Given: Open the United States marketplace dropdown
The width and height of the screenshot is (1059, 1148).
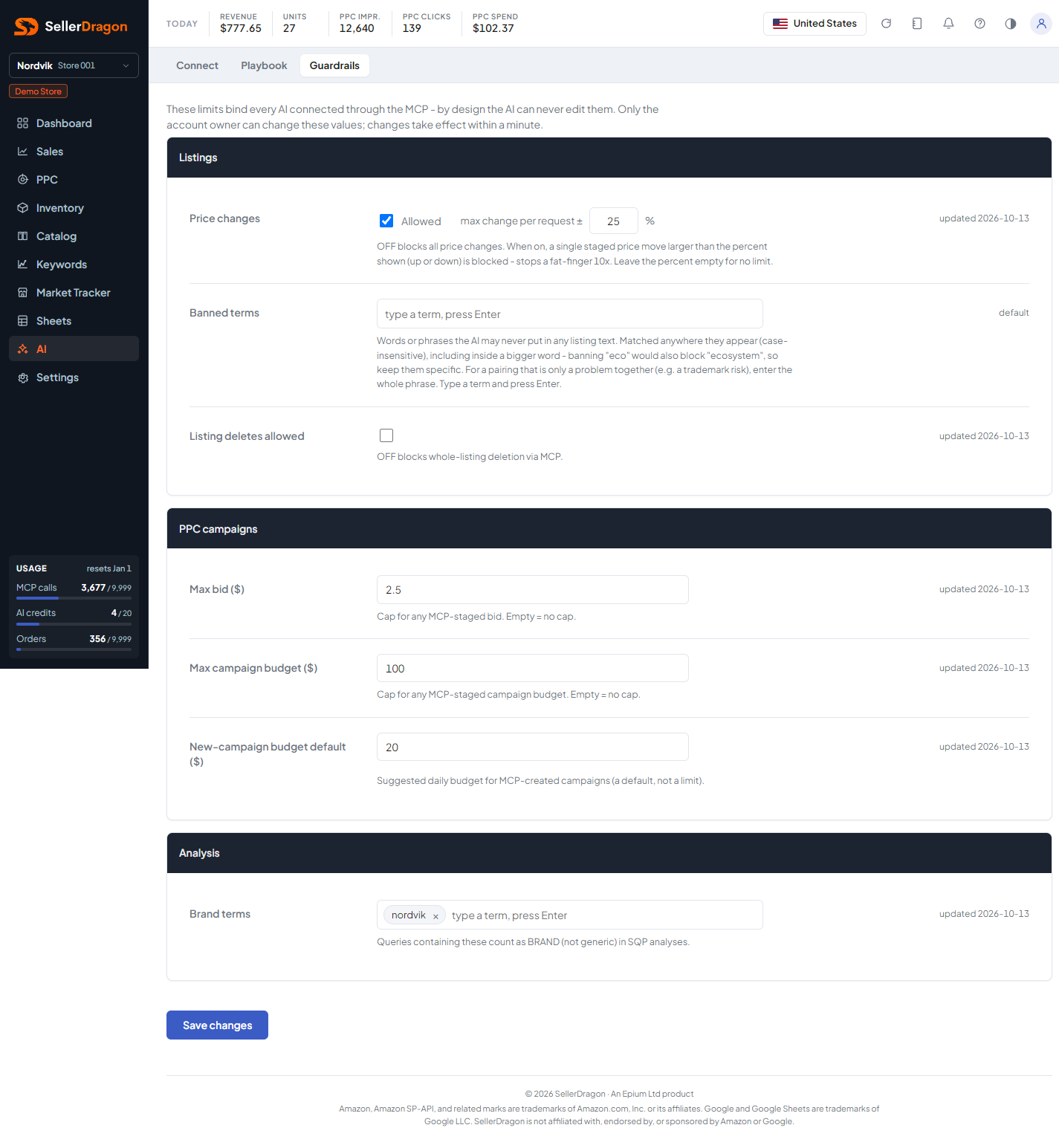Looking at the screenshot, I should 815,24.
